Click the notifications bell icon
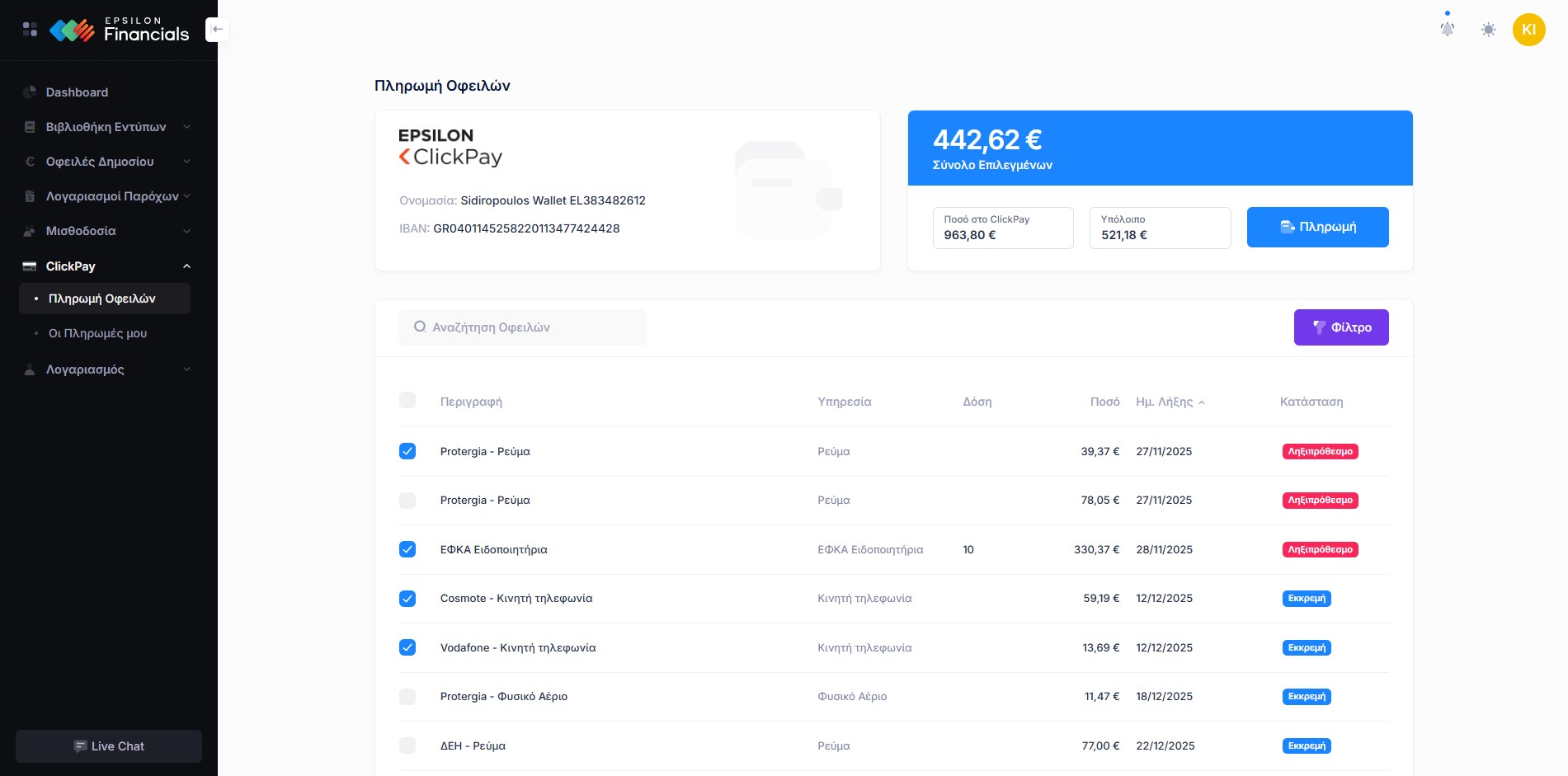This screenshot has width=1568, height=776. click(1447, 29)
